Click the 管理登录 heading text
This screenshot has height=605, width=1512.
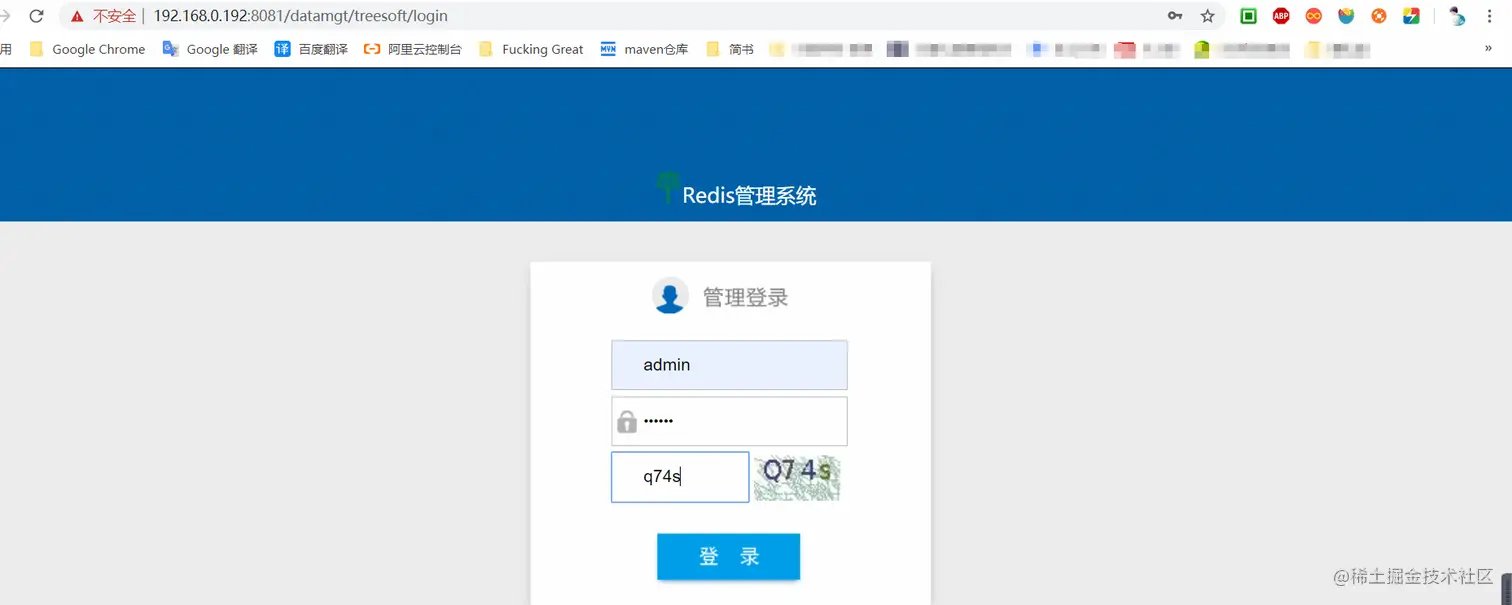click(x=746, y=297)
